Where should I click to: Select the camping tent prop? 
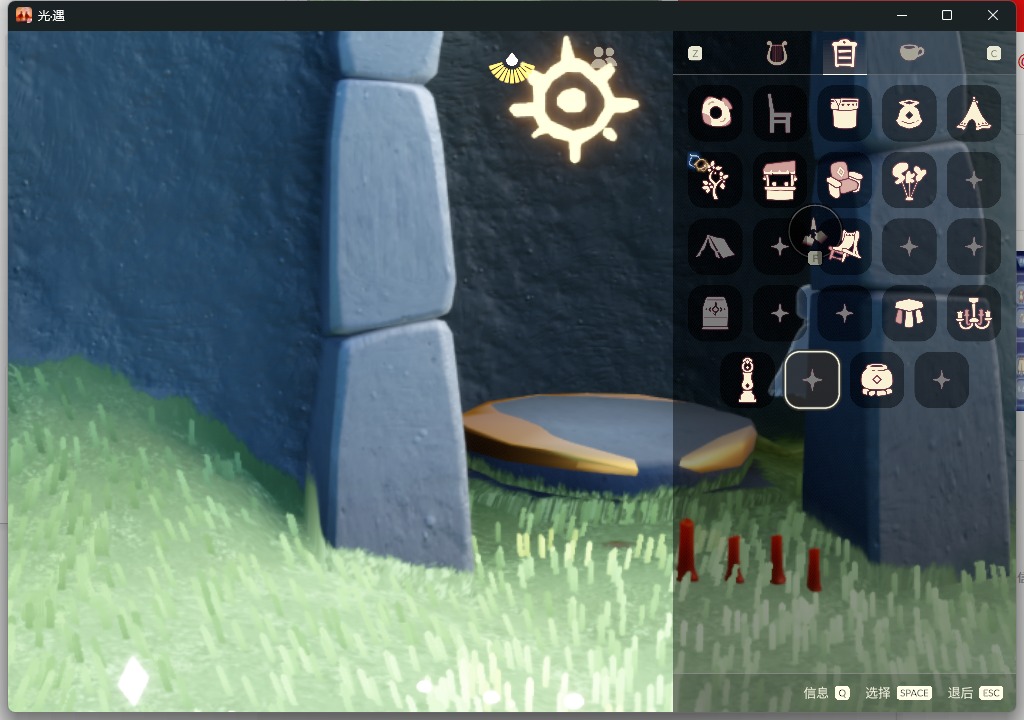716,246
